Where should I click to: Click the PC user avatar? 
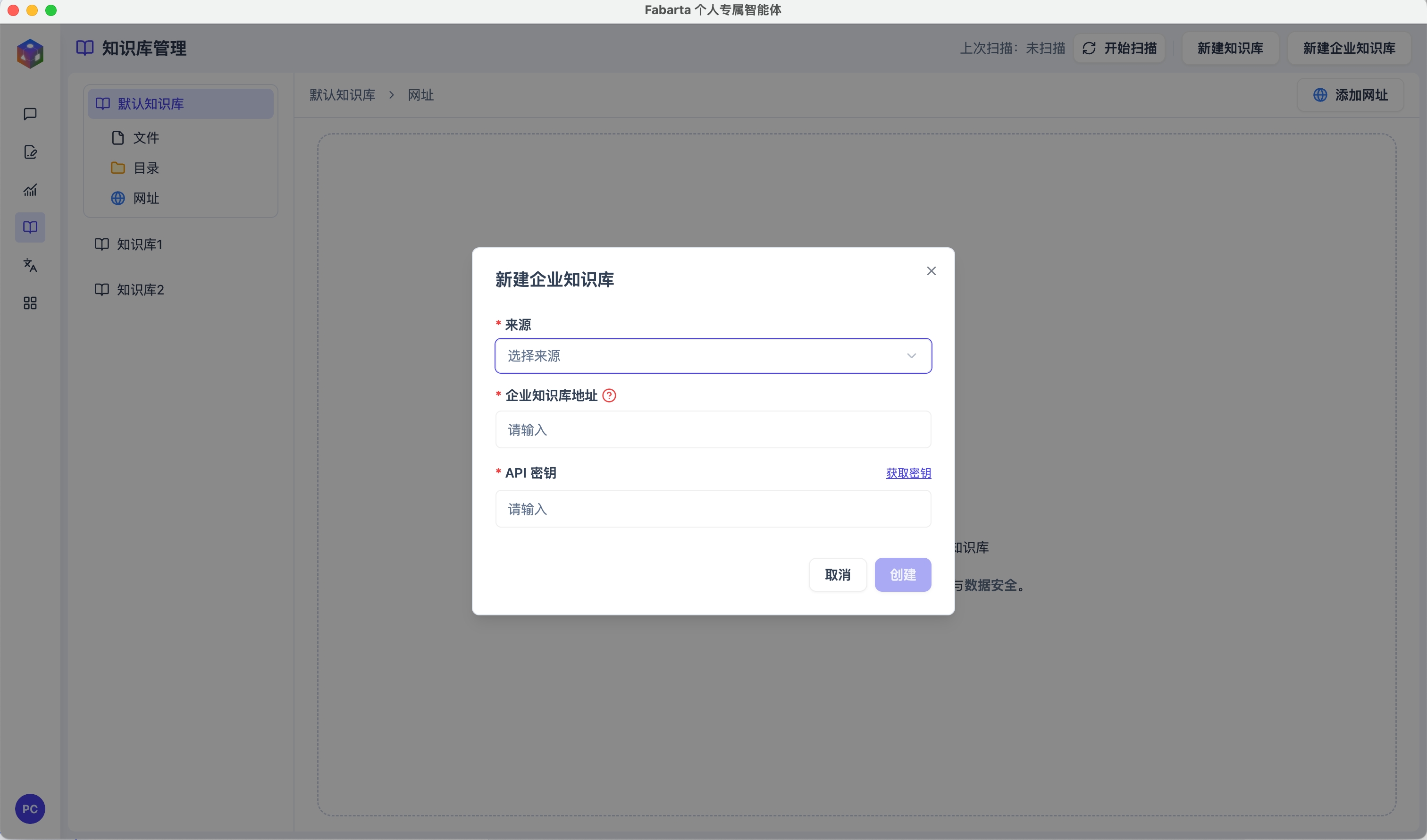(x=30, y=808)
